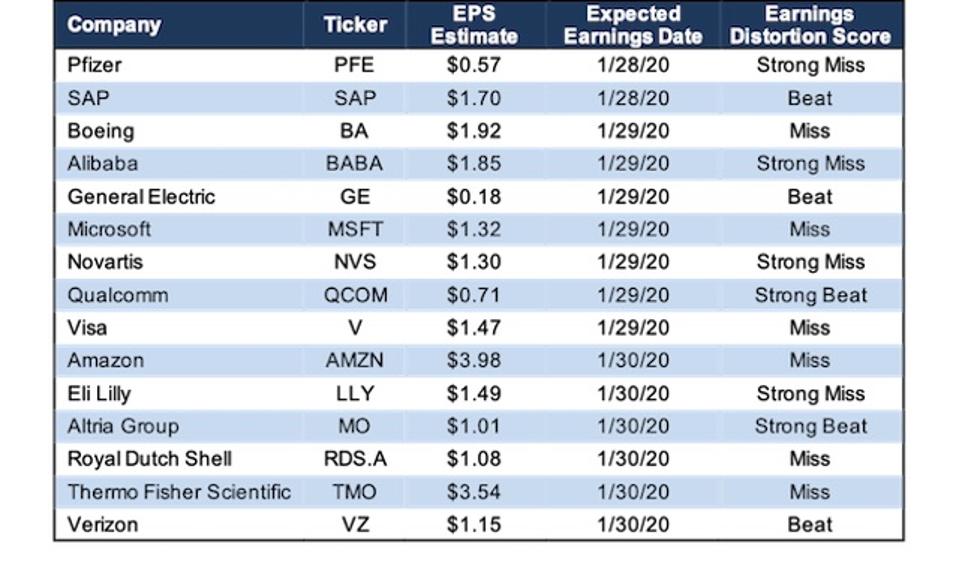Click the MSFT ticker cell
Viewport: 959px width, 568px height.
[x=355, y=229]
